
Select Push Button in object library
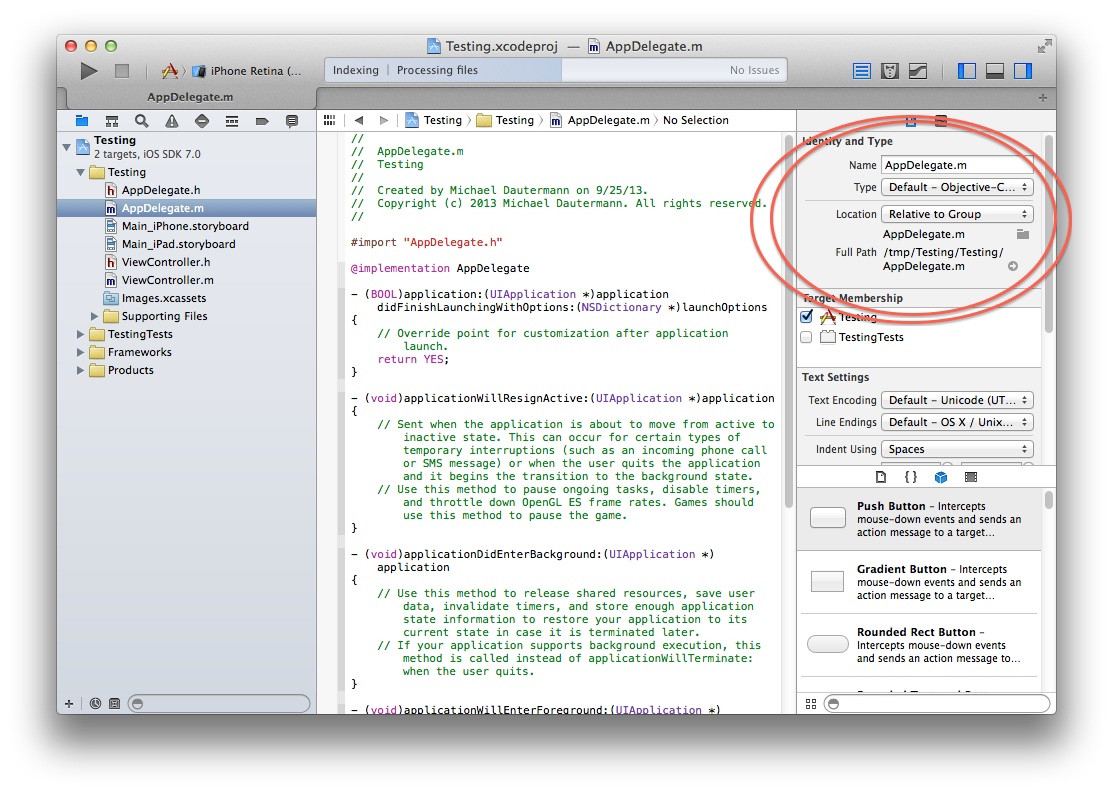[919, 519]
